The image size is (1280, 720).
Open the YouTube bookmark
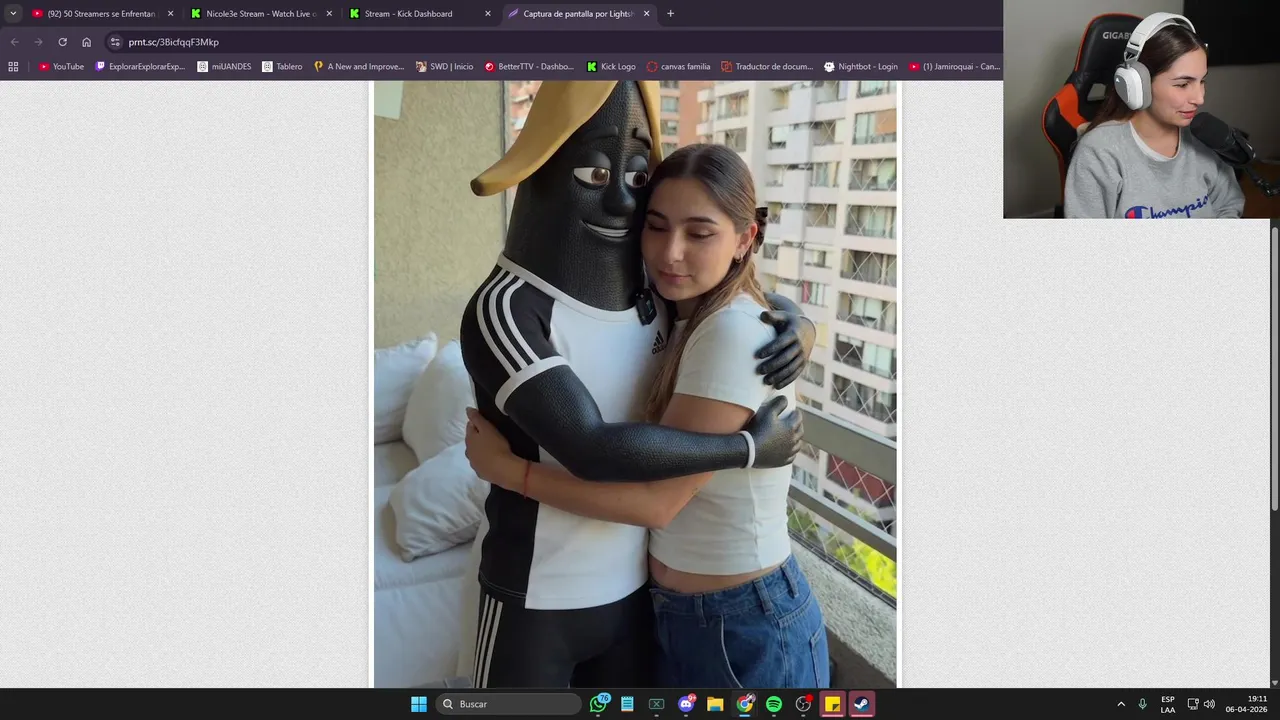61,67
